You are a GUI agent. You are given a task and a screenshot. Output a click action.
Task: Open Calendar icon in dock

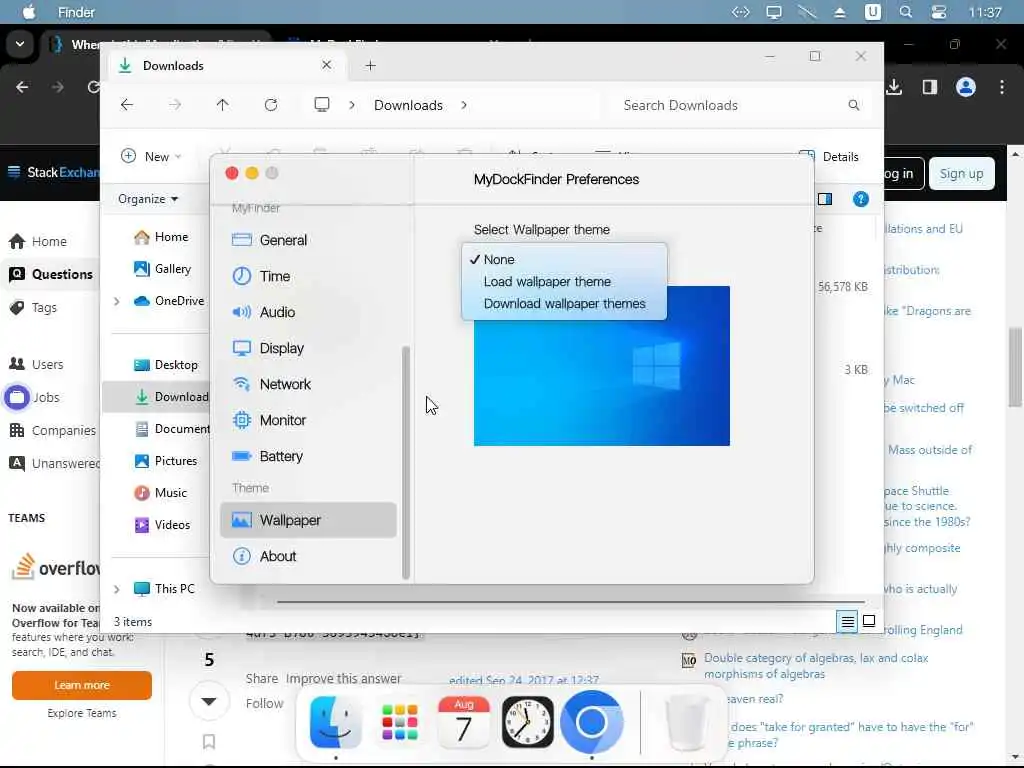pos(463,722)
